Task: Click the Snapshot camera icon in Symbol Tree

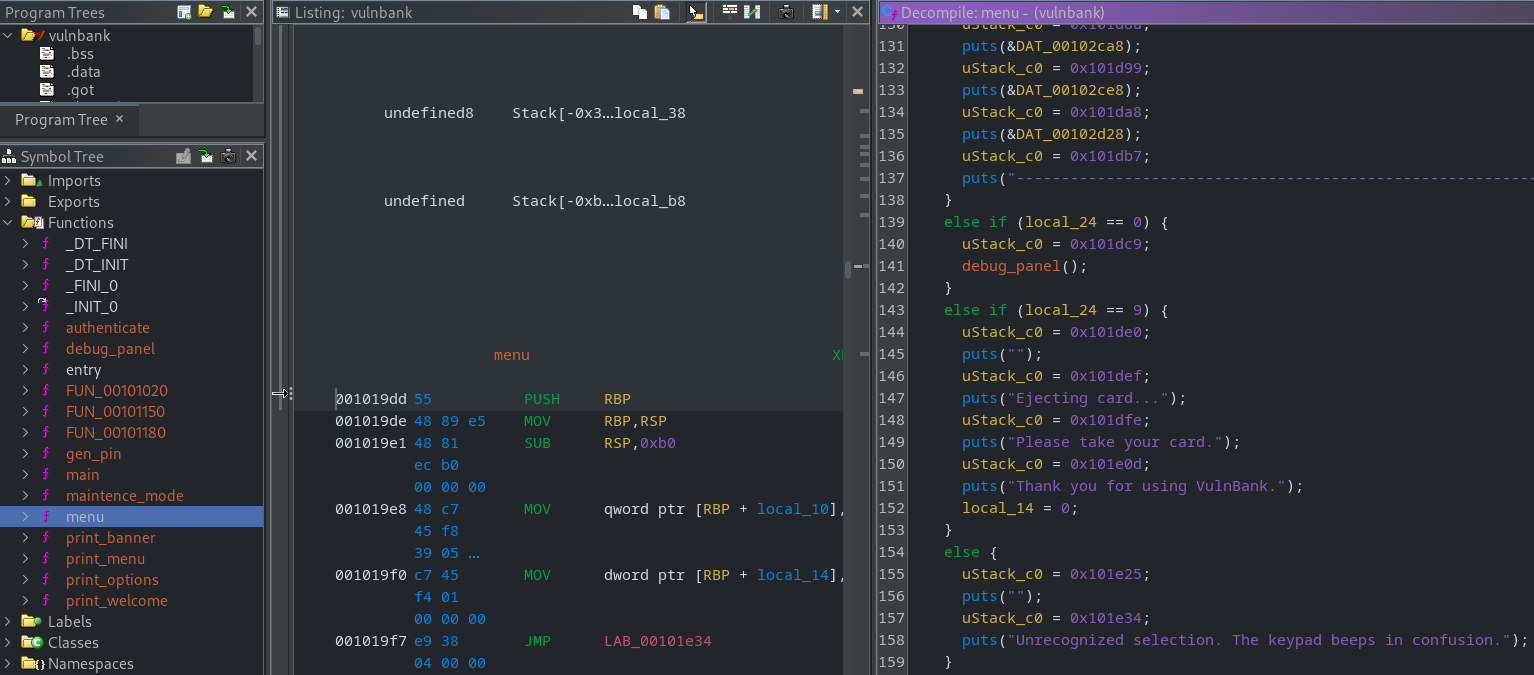Action: pyautogui.click(x=227, y=156)
